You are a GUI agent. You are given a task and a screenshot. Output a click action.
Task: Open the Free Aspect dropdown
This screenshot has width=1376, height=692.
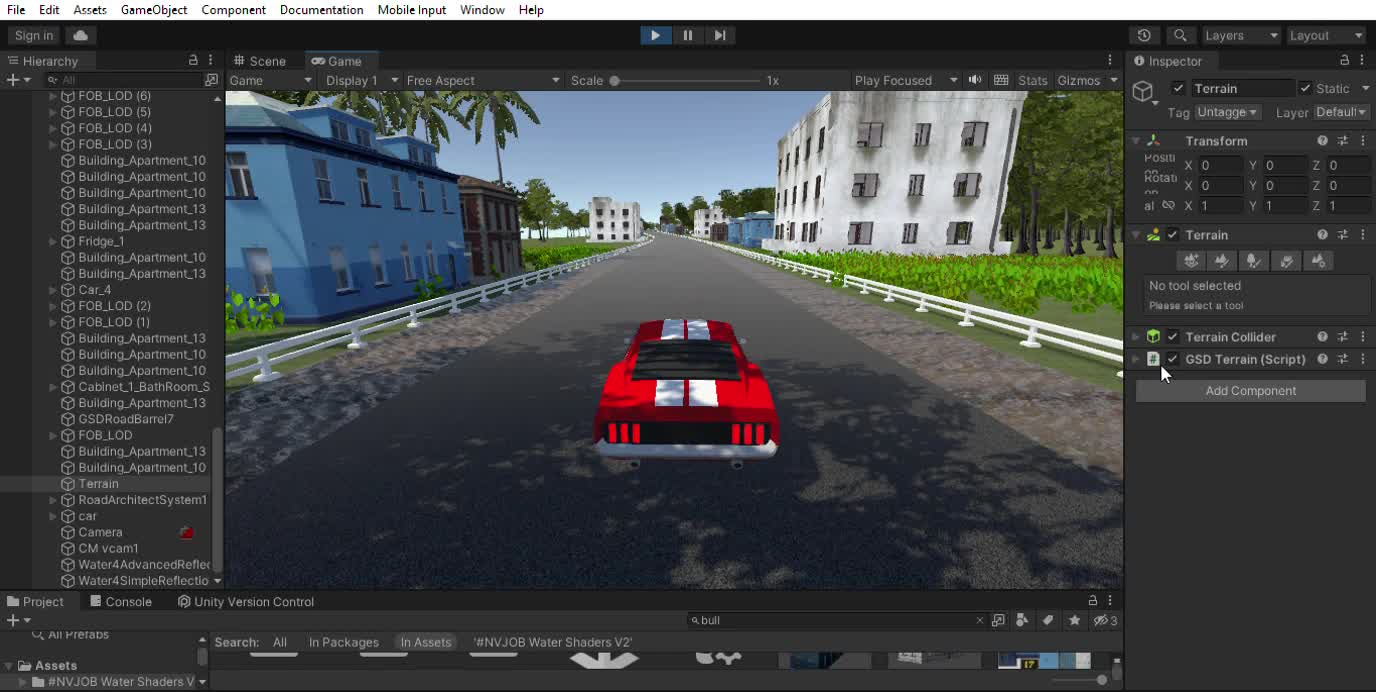483,80
